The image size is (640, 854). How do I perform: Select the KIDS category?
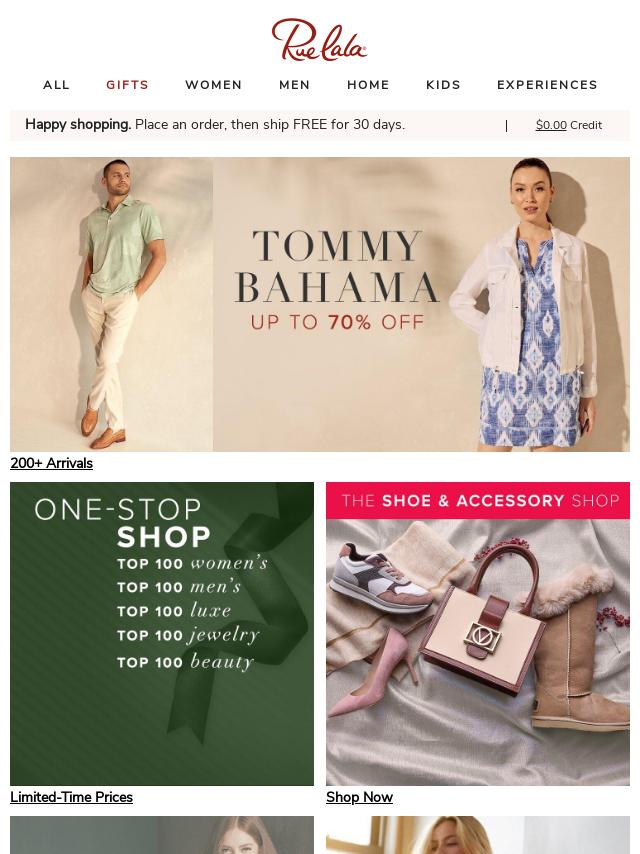click(443, 85)
